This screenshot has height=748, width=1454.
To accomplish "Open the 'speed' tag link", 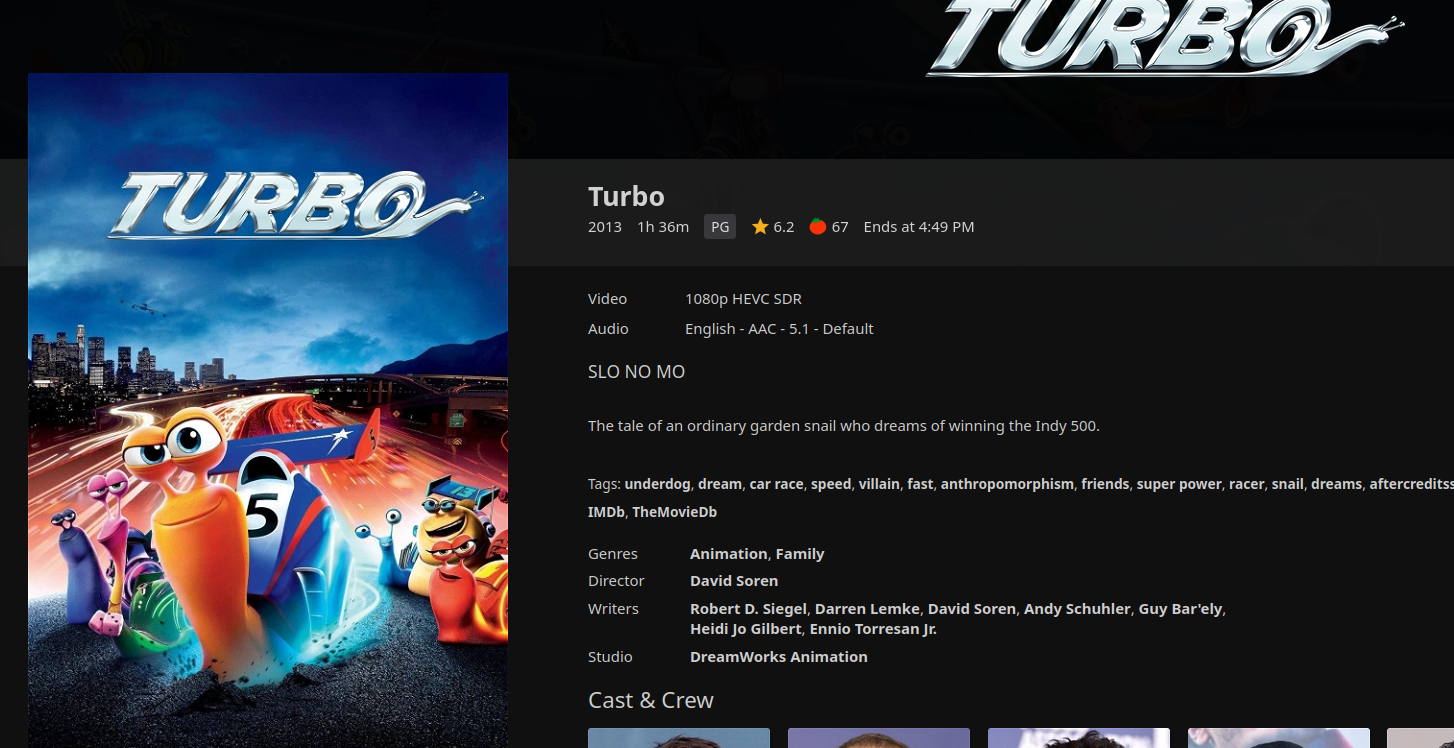I will 831,484.
